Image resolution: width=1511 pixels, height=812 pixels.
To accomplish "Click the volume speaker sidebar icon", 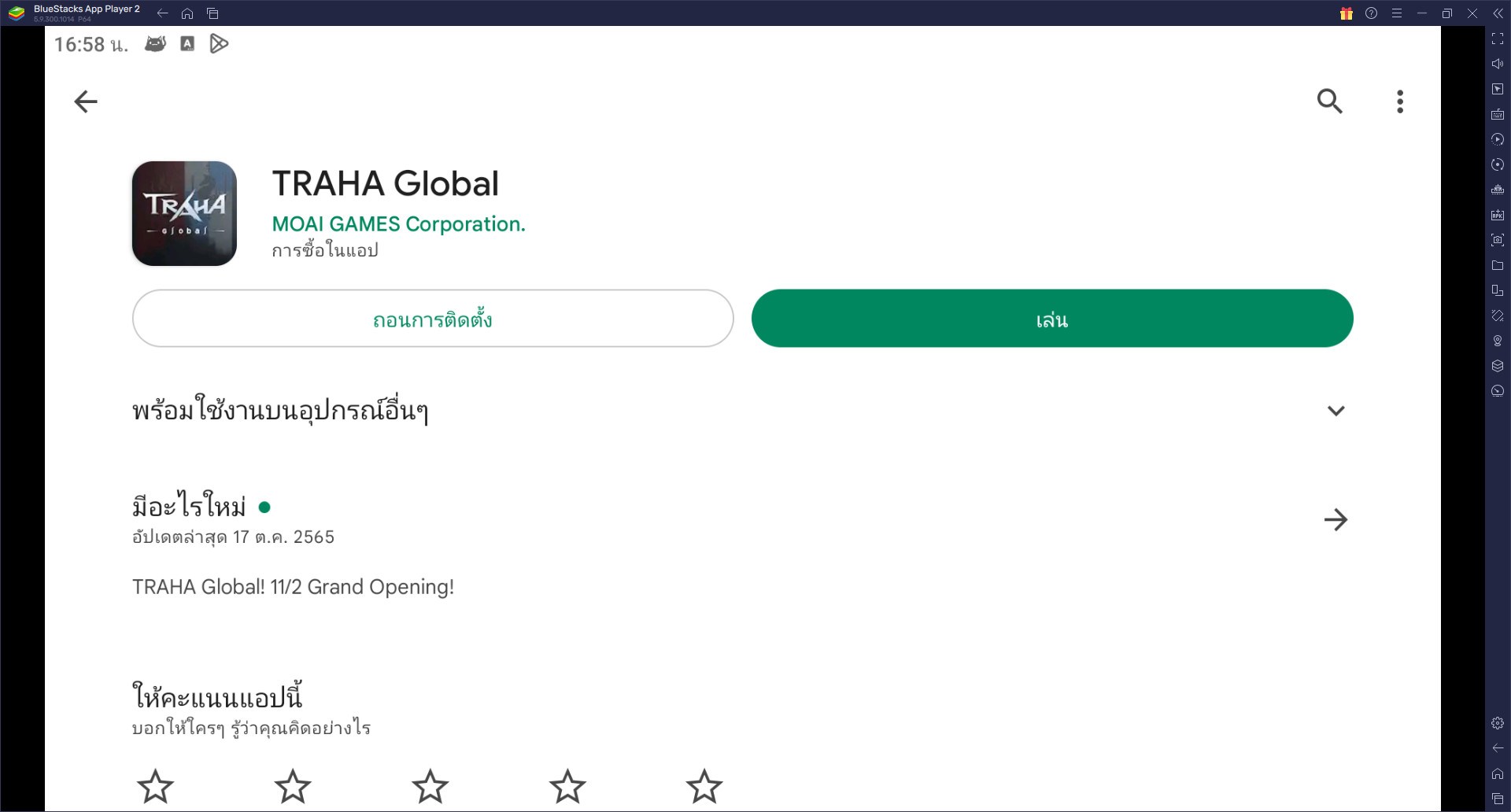I will pos(1498,64).
